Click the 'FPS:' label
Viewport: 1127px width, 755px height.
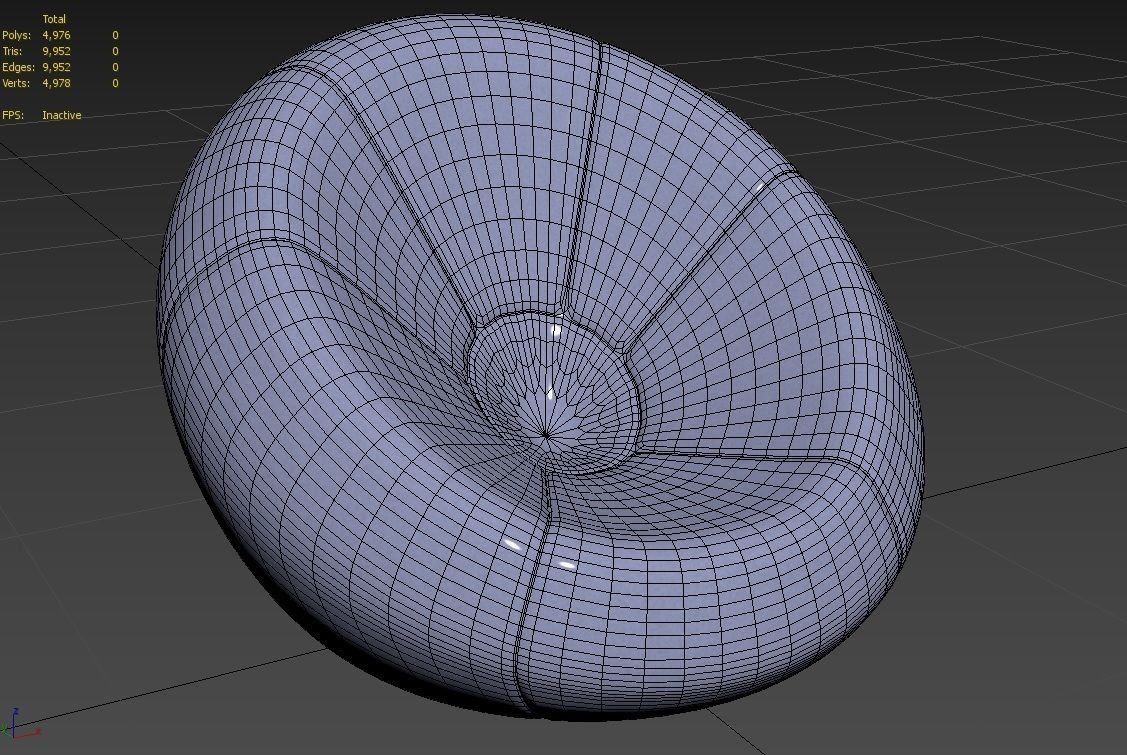click(13, 115)
